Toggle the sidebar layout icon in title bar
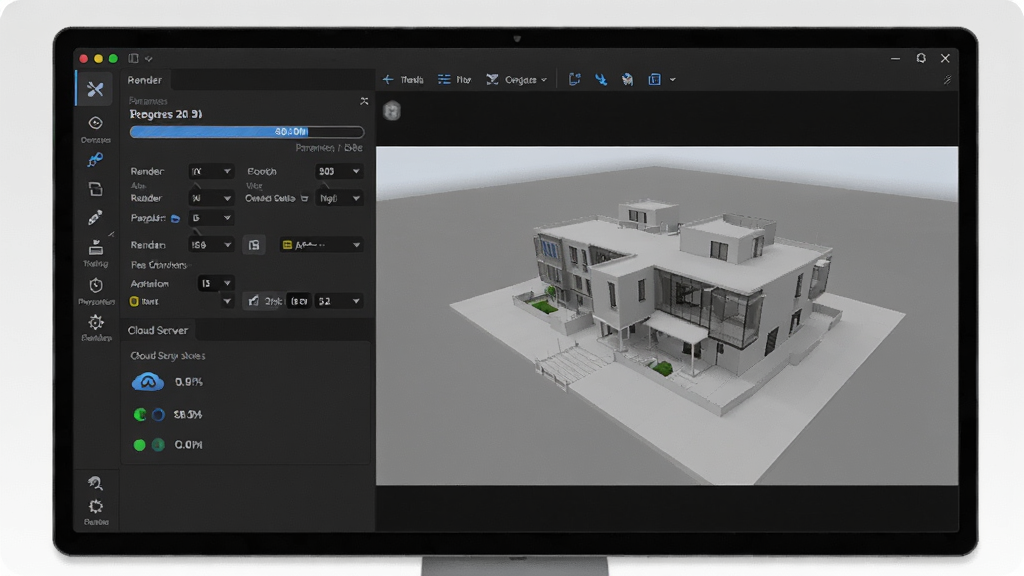The height and width of the screenshot is (576, 1024). pos(133,58)
